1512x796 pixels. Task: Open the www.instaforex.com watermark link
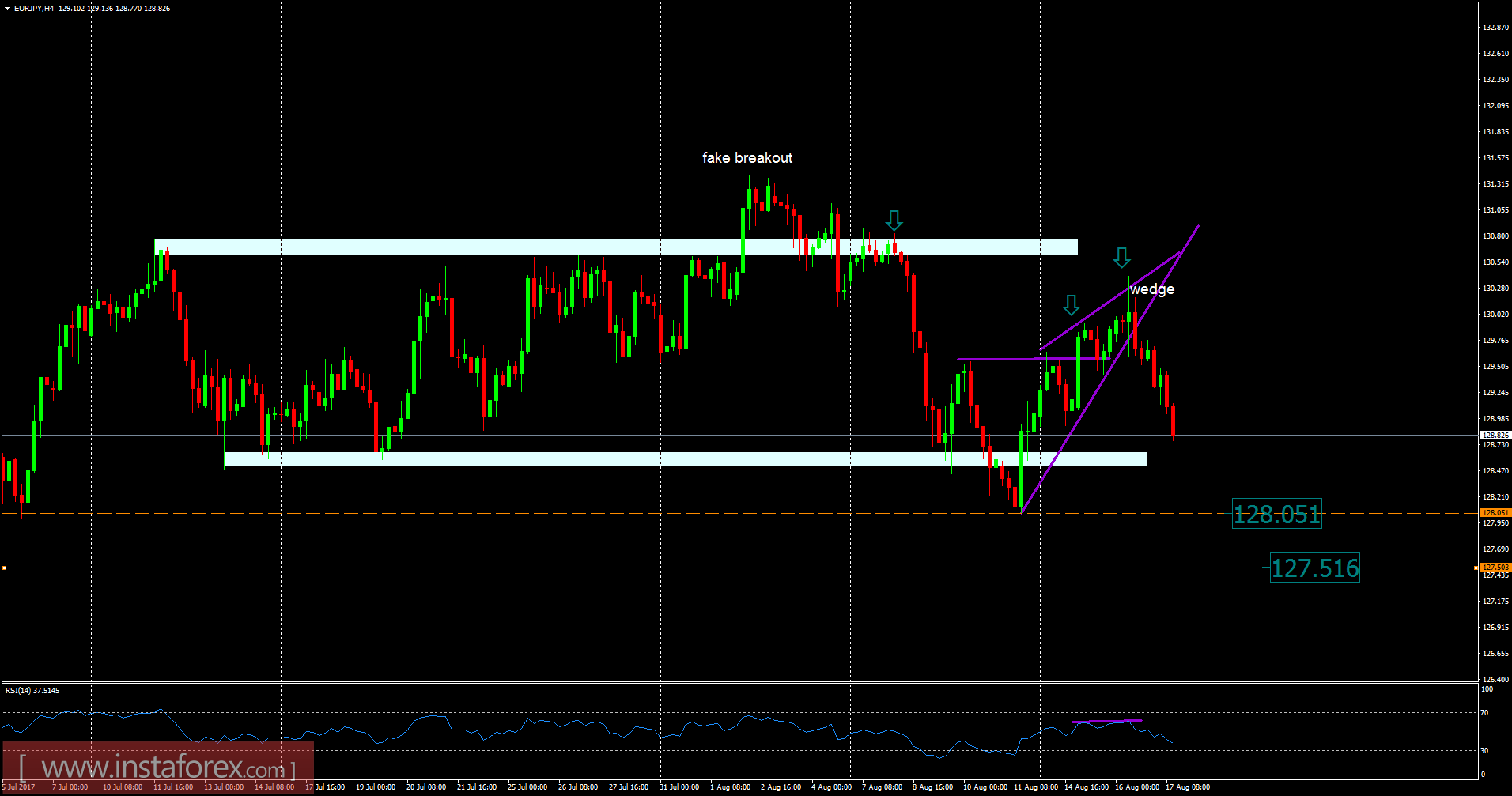coord(158,765)
